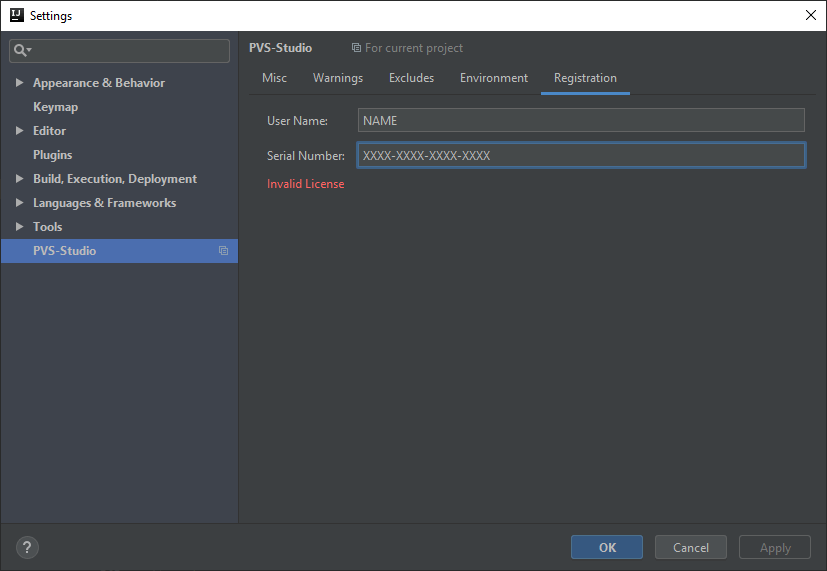
Task: Open the Warnings tab
Action: pyautogui.click(x=338, y=78)
